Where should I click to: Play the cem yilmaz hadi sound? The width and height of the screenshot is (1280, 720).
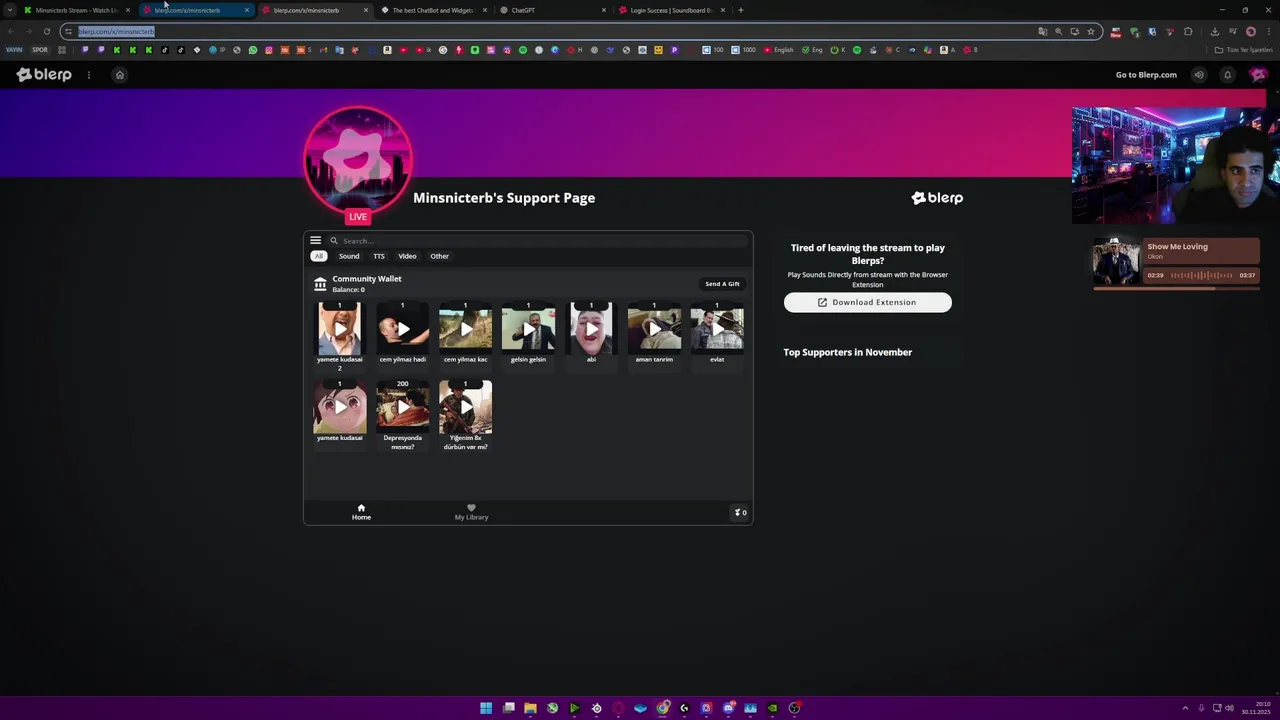click(403, 329)
